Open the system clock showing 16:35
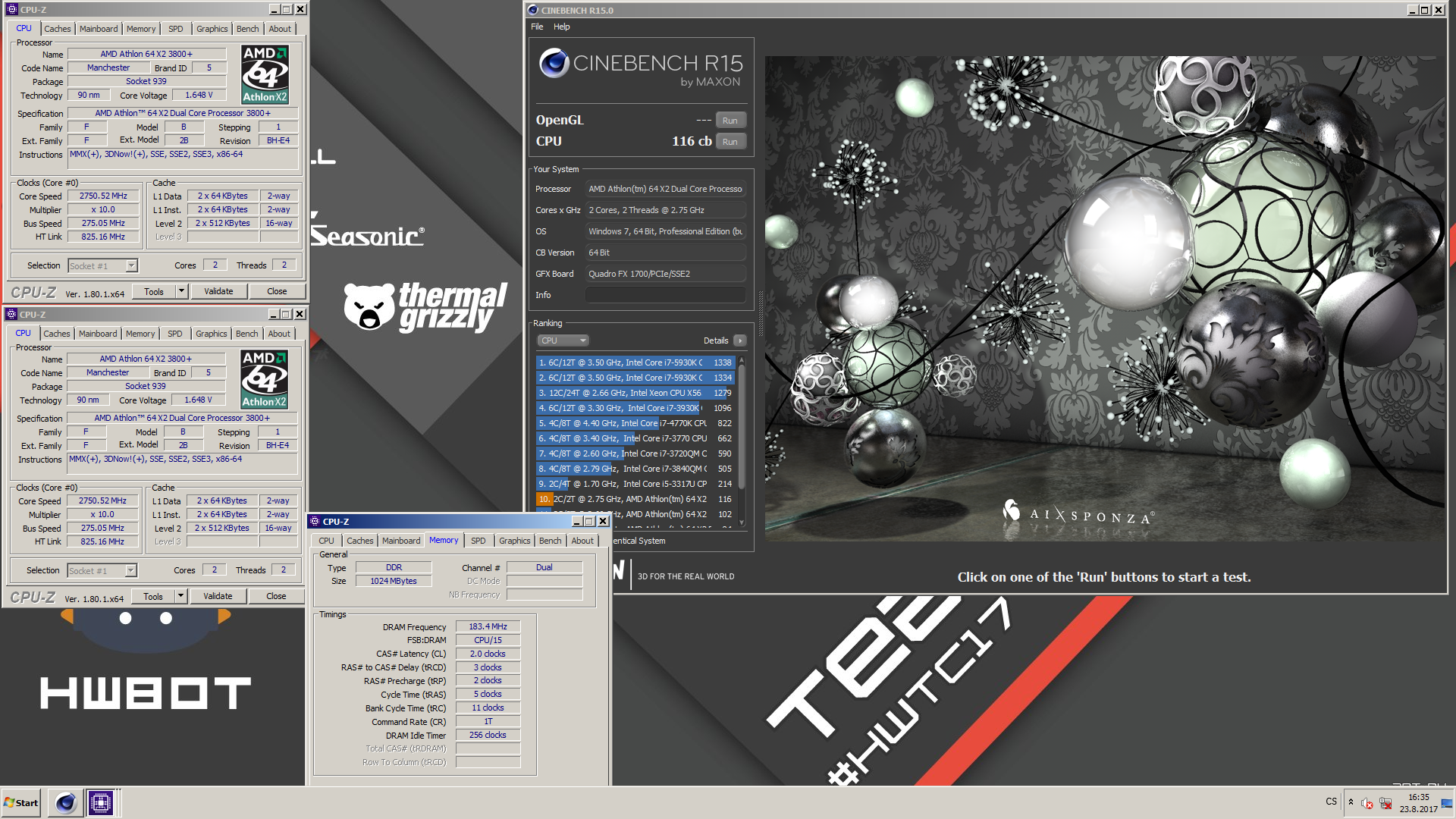Viewport: 1456px width, 819px height. 1418,803
